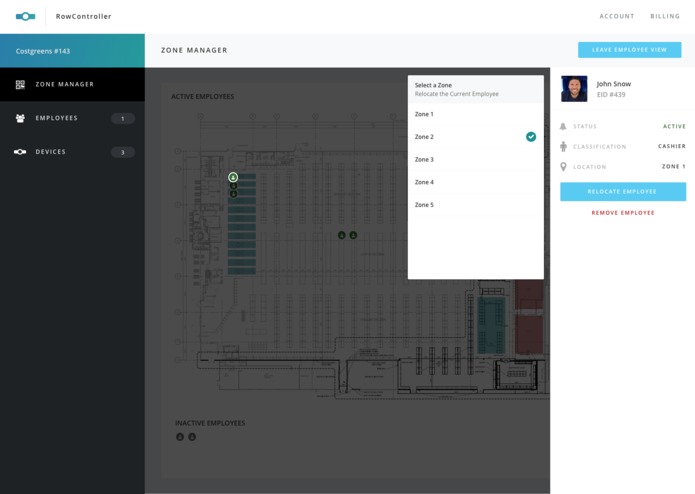Choose Zone 2 in the zone list

(x=476, y=137)
